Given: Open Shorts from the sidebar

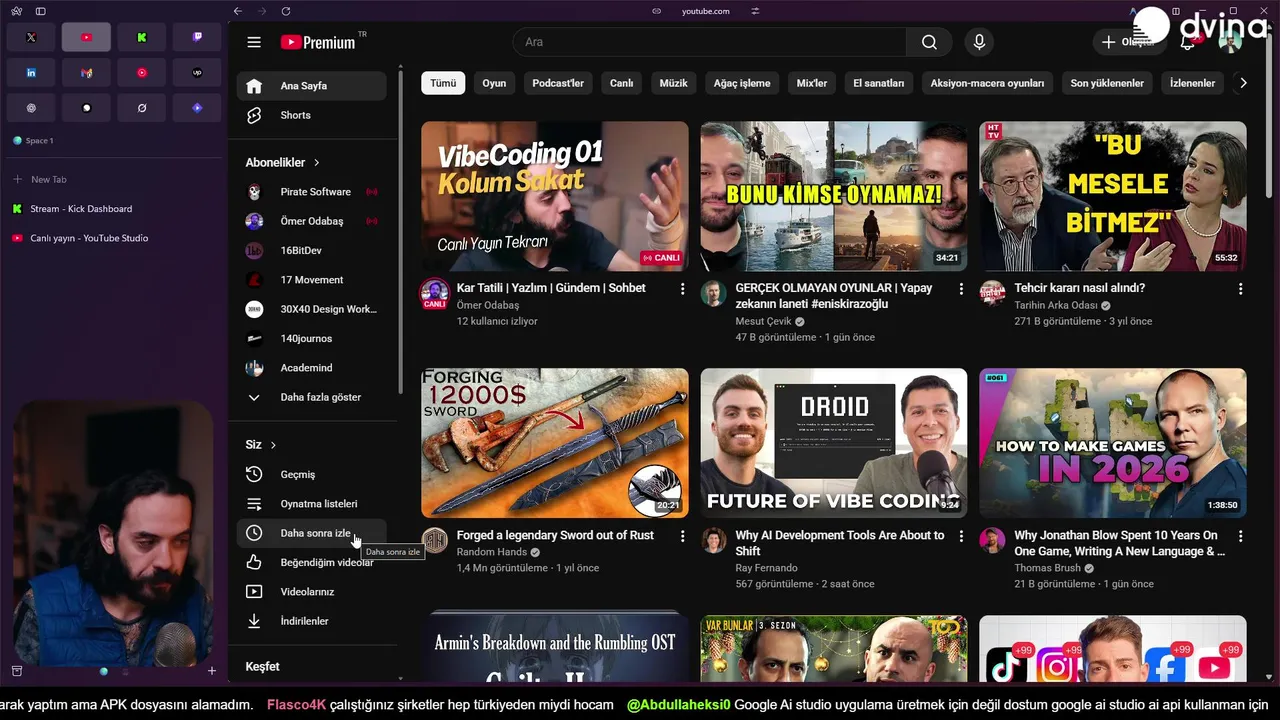Looking at the screenshot, I should (311, 115).
